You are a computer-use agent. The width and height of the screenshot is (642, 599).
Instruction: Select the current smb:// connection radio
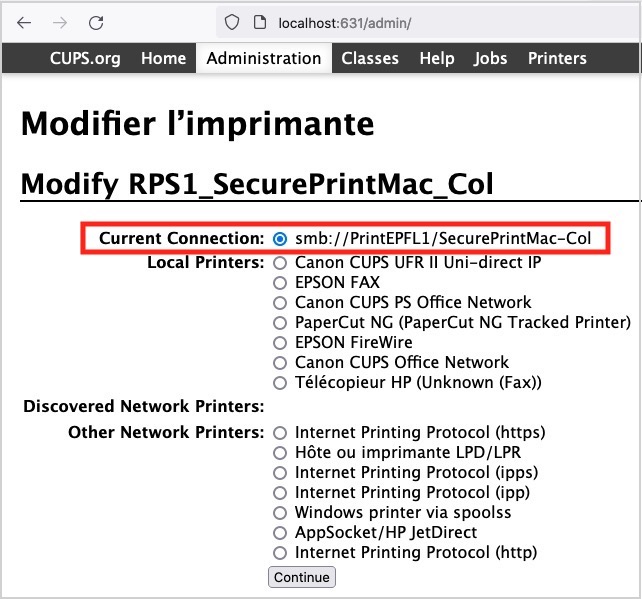(x=280, y=239)
